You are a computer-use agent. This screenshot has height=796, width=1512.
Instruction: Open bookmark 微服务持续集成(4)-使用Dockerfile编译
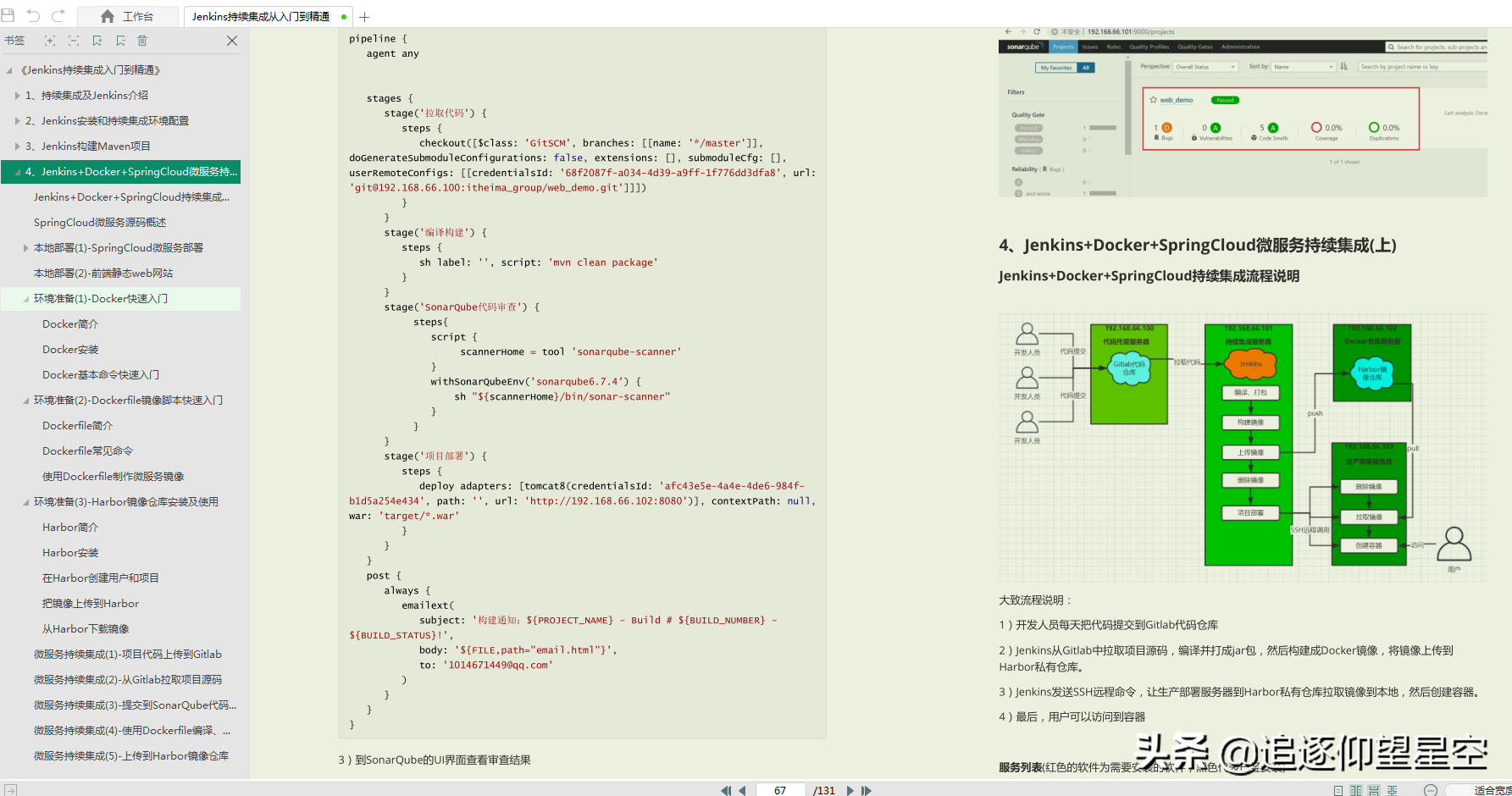pyautogui.click(x=132, y=731)
